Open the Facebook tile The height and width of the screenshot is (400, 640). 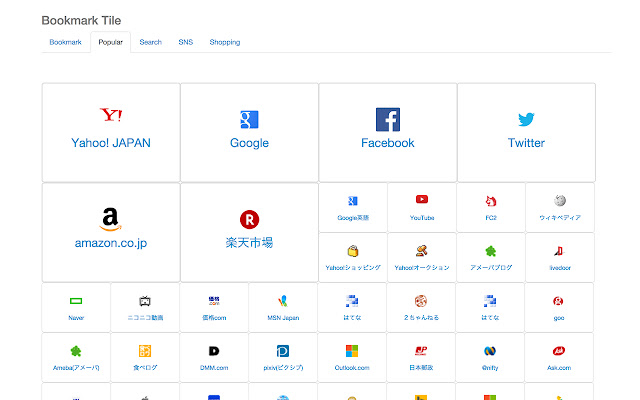[388, 133]
